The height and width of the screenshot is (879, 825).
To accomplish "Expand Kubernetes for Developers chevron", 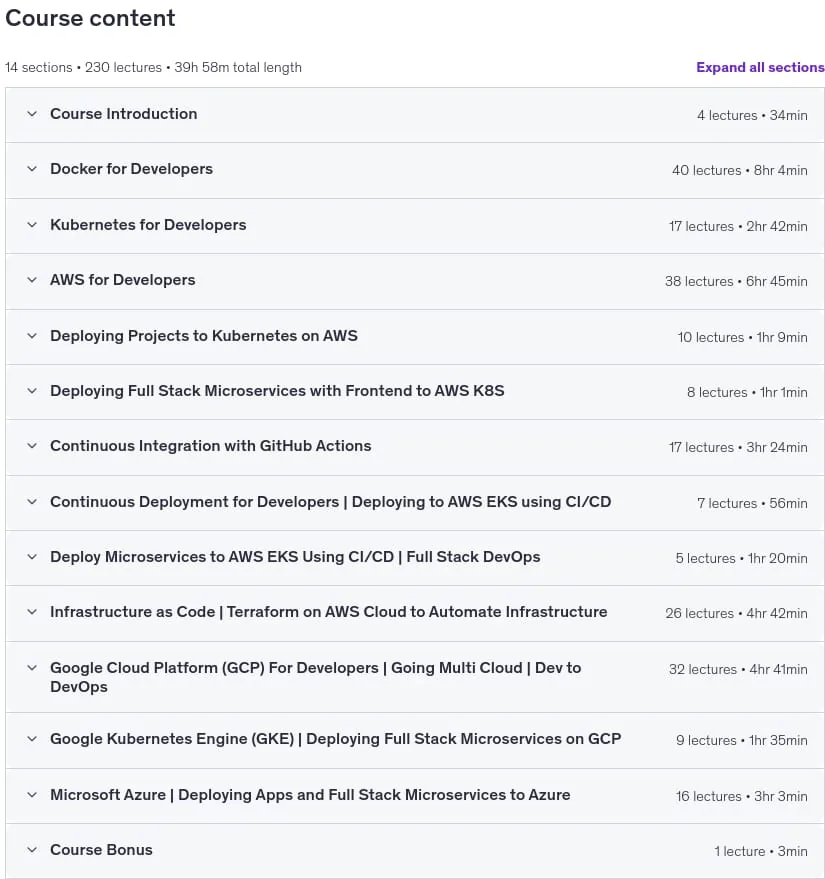I will click(x=32, y=225).
